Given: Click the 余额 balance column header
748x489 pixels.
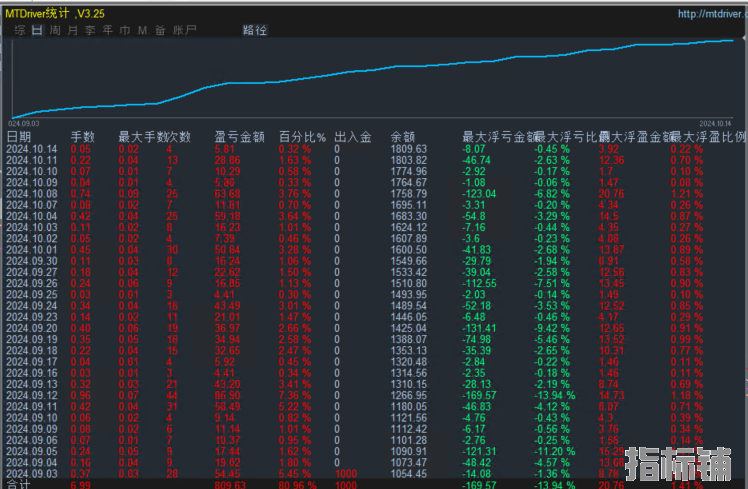Looking at the screenshot, I should tap(402, 136).
